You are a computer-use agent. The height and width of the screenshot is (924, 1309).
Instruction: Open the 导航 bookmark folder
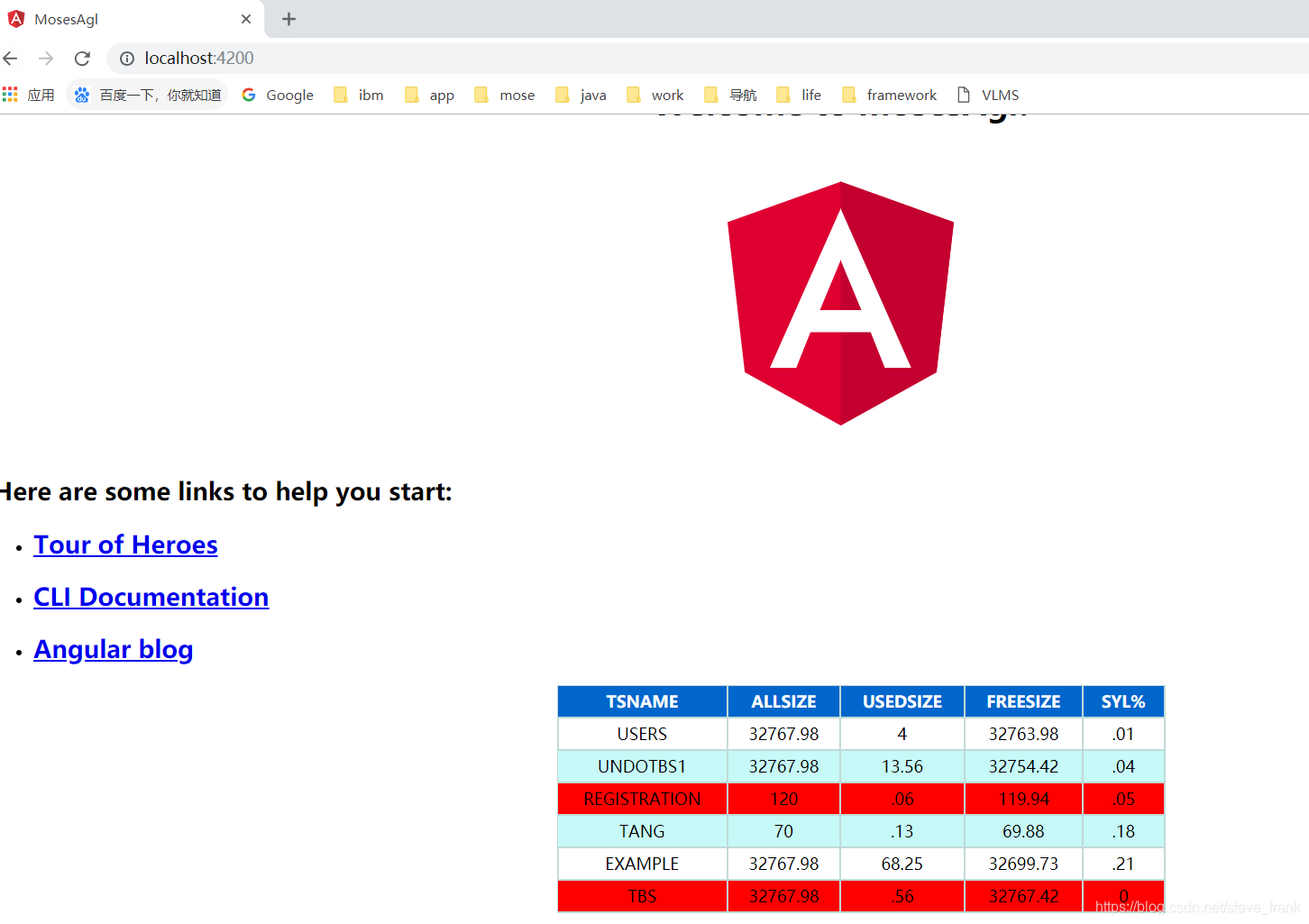730,95
